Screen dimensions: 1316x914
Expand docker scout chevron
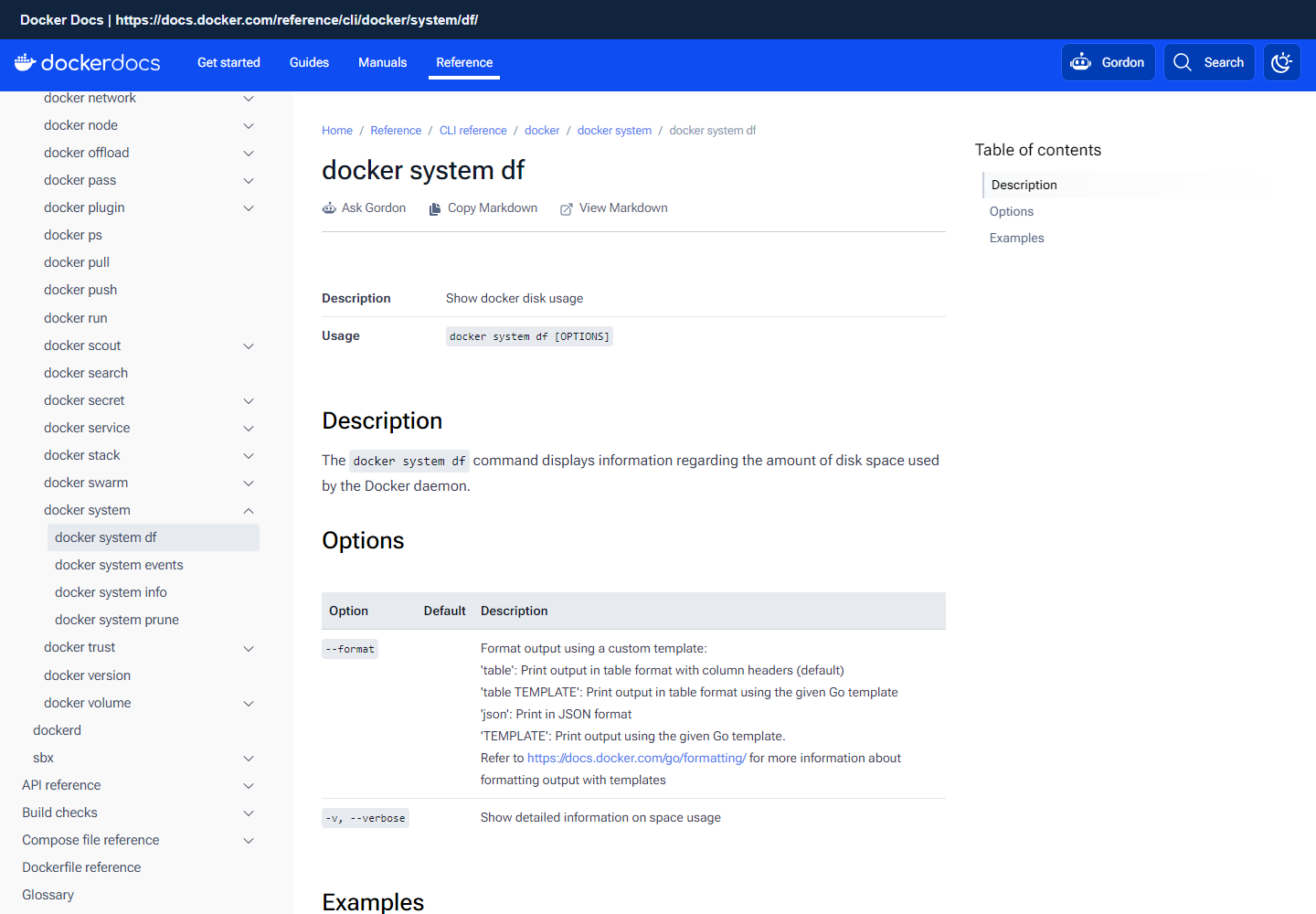pyautogui.click(x=249, y=345)
